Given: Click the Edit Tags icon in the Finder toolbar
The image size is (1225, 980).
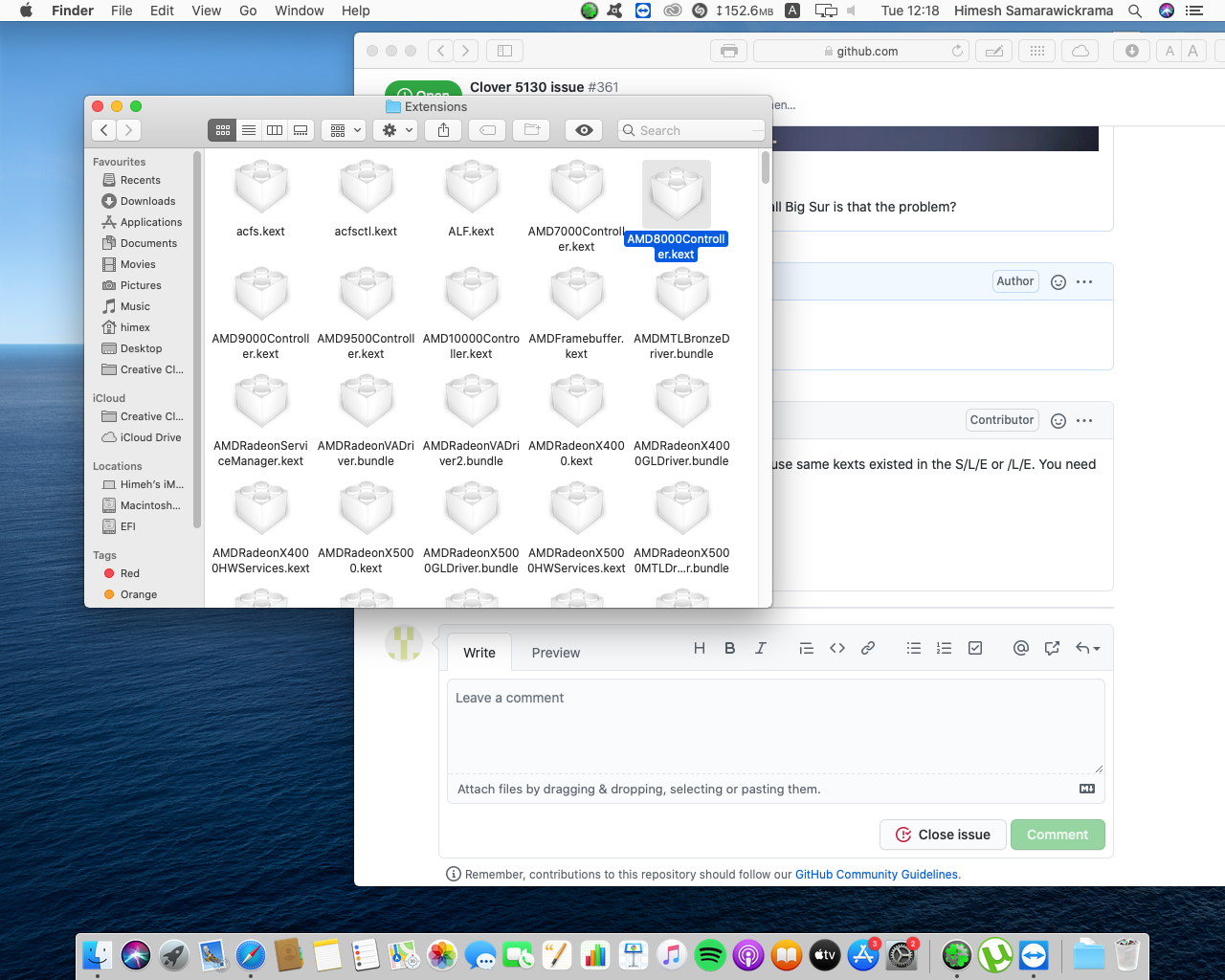Looking at the screenshot, I should click(486, 129).
